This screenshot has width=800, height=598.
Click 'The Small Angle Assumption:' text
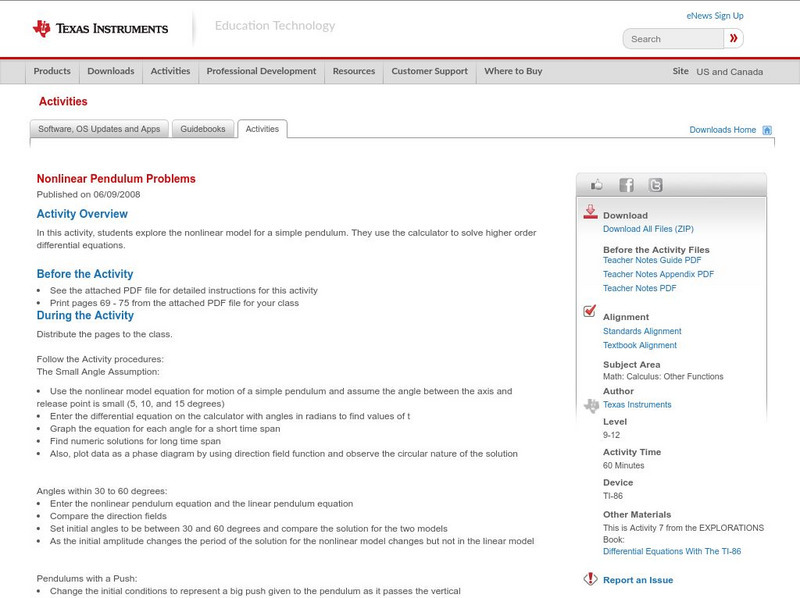(x=98, y=372)
